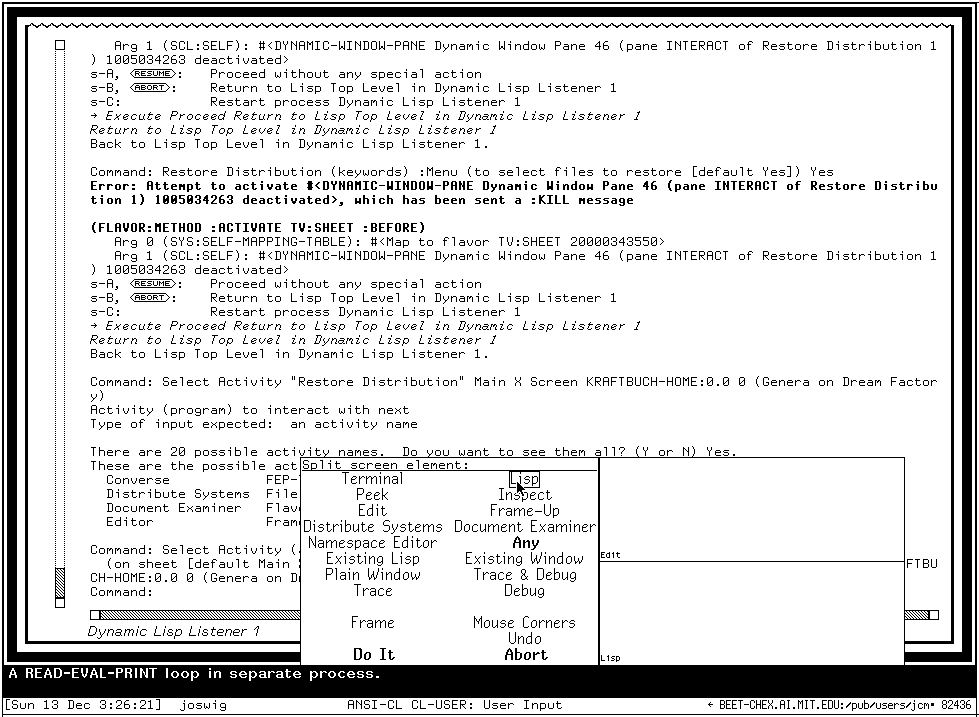
Task: Select the Edit pane in layout preview
Action: [751, 509]
